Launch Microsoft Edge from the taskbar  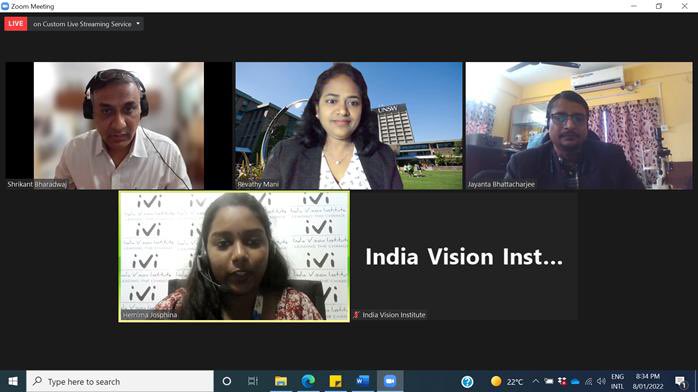[x=308, y=381]
